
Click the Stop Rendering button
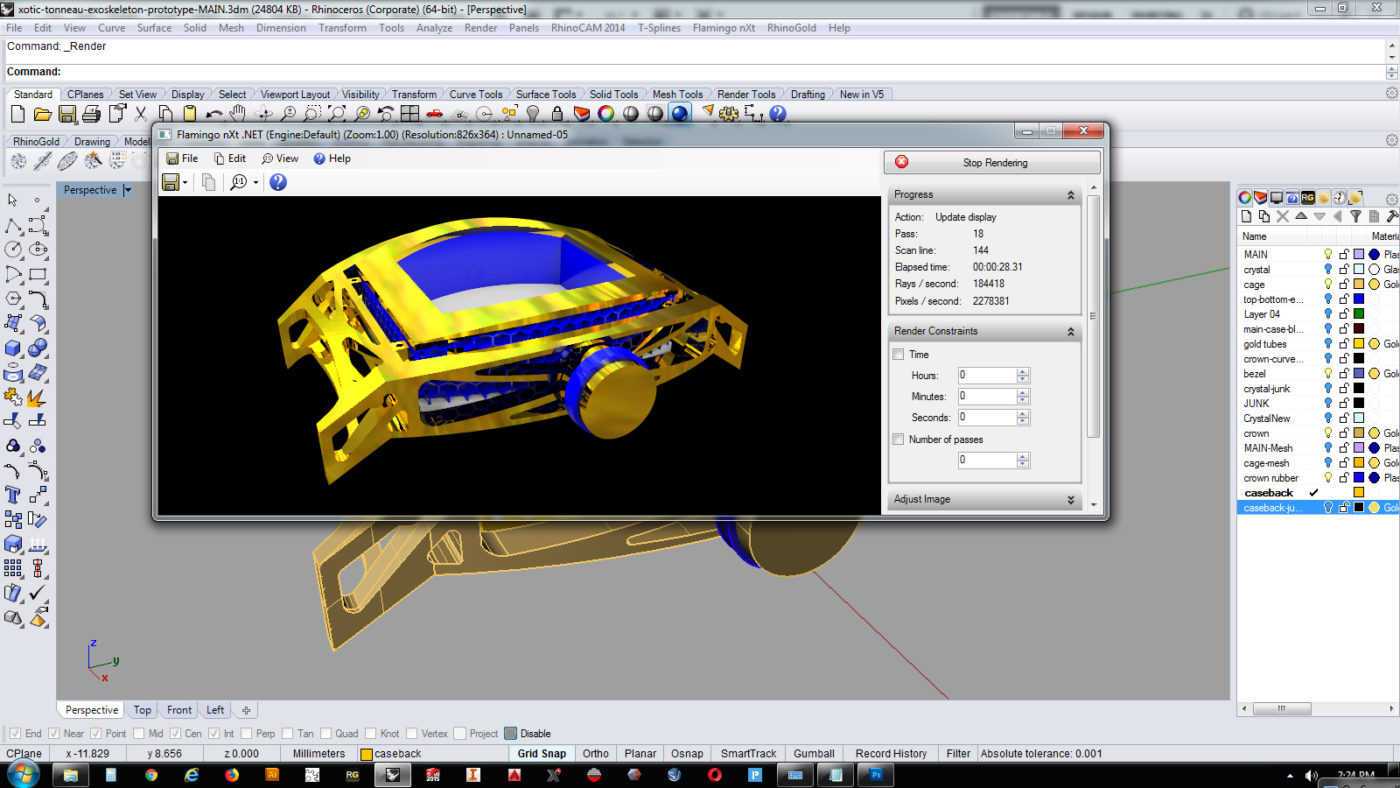(992, 162)
